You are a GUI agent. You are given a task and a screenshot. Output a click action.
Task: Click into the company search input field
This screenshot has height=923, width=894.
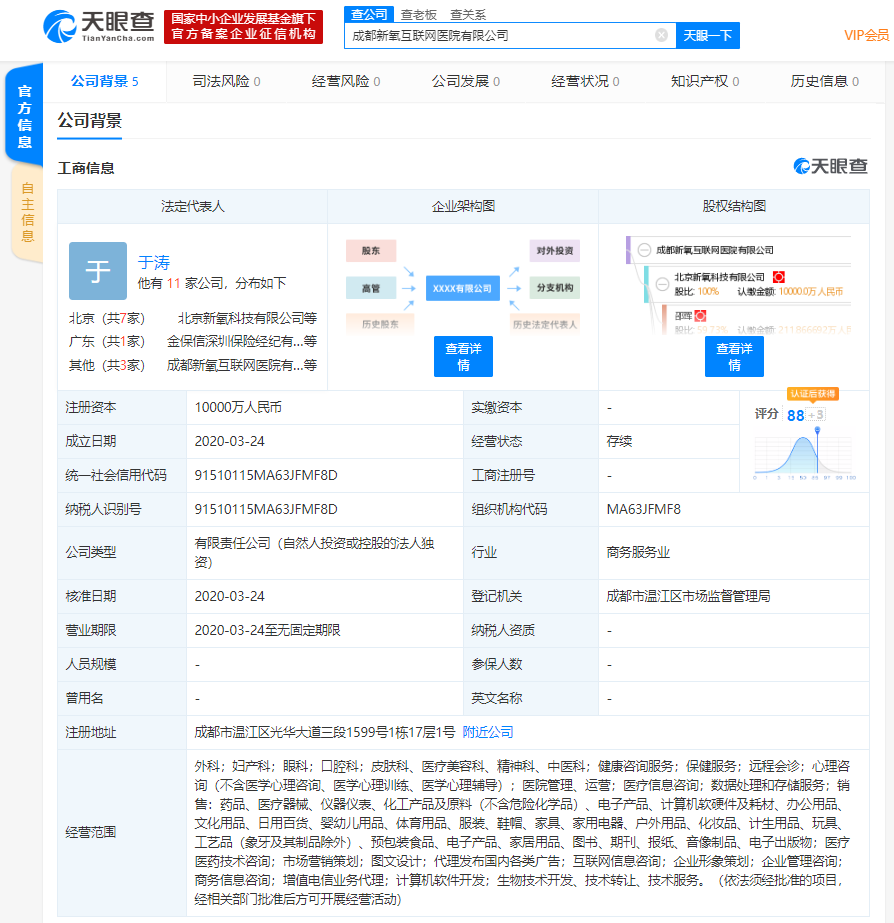pyautogui.click(x=500, y=35)
